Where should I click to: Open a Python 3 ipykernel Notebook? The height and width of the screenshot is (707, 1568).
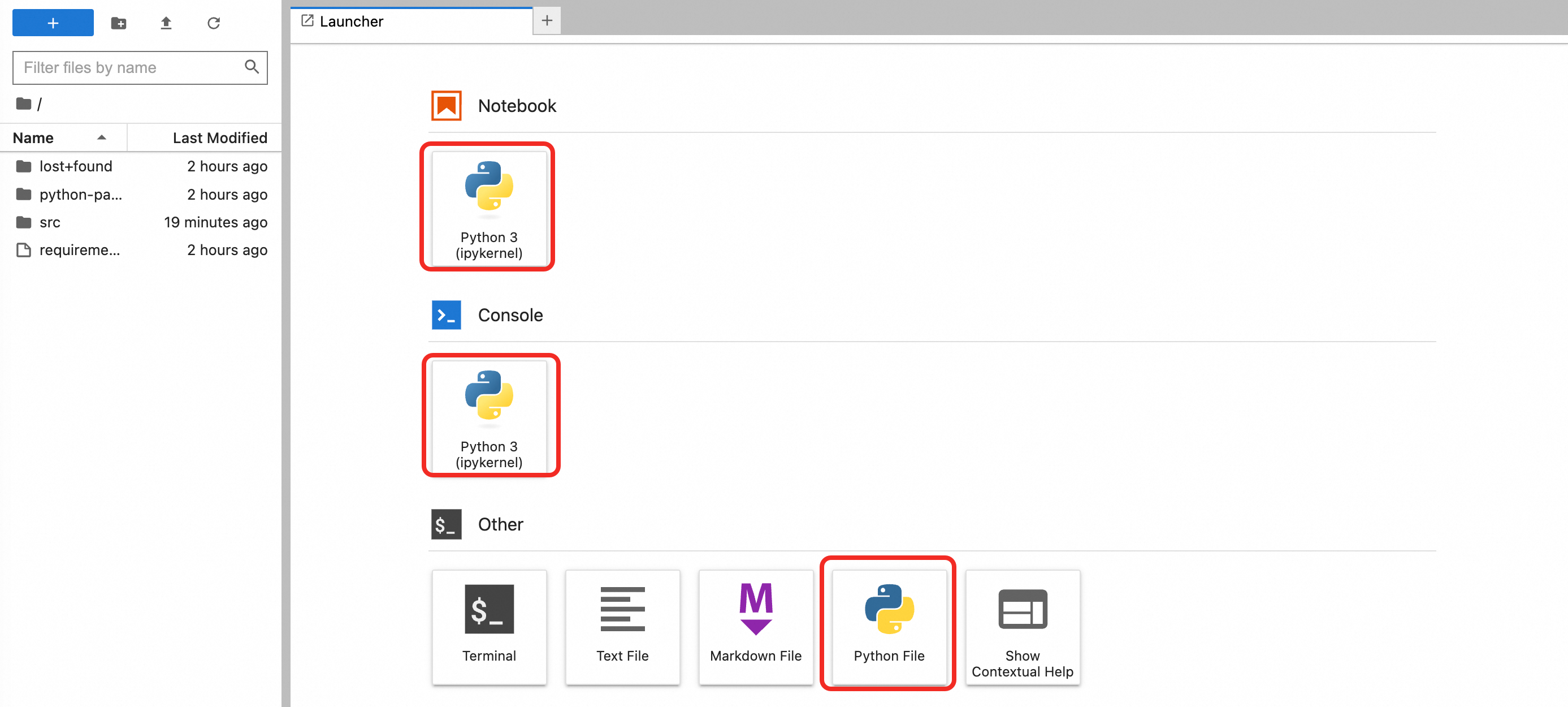(488, 207)
